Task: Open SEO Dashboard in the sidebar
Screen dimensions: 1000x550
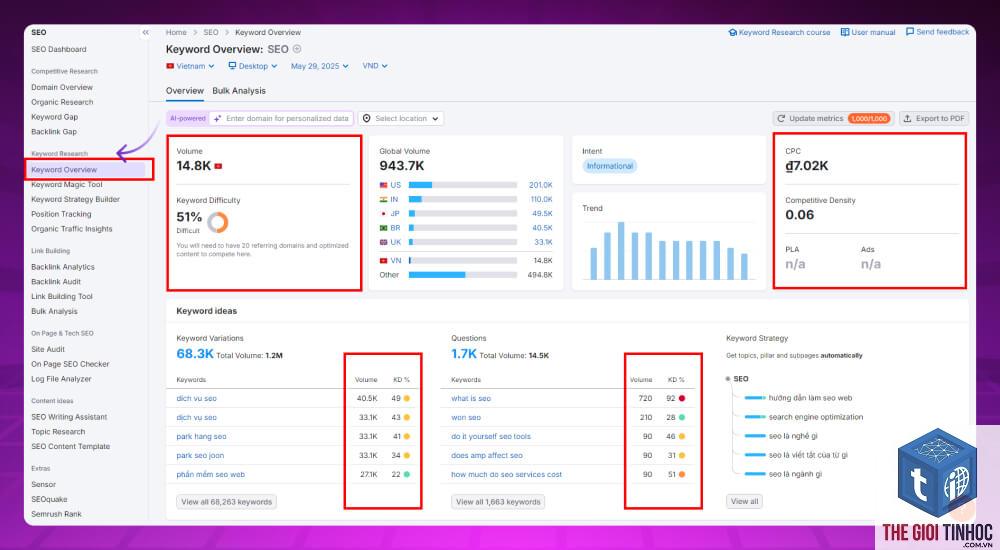Action: click(x=59, y=49)
